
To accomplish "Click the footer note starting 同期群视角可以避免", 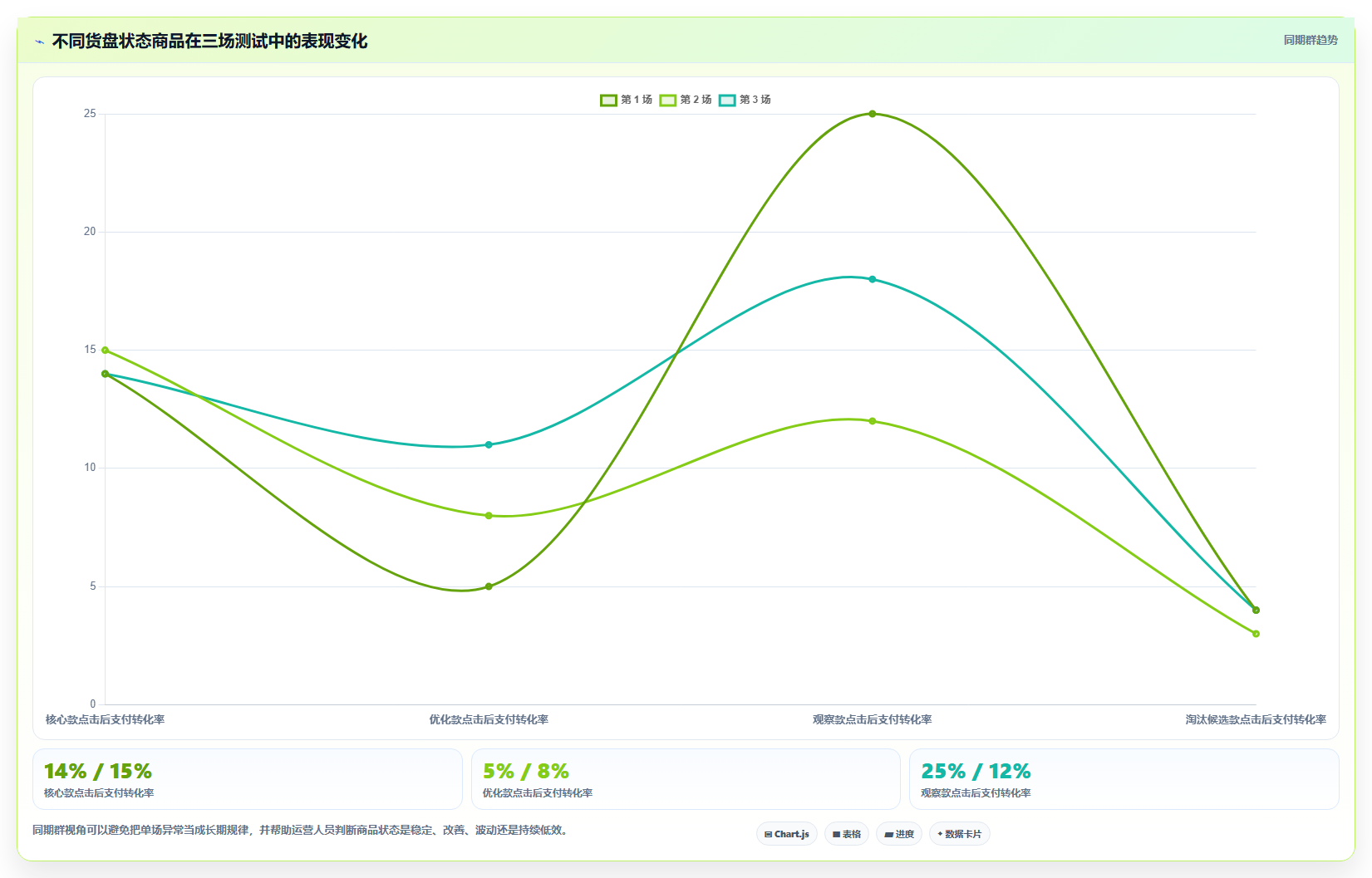I will click(302, 830).
